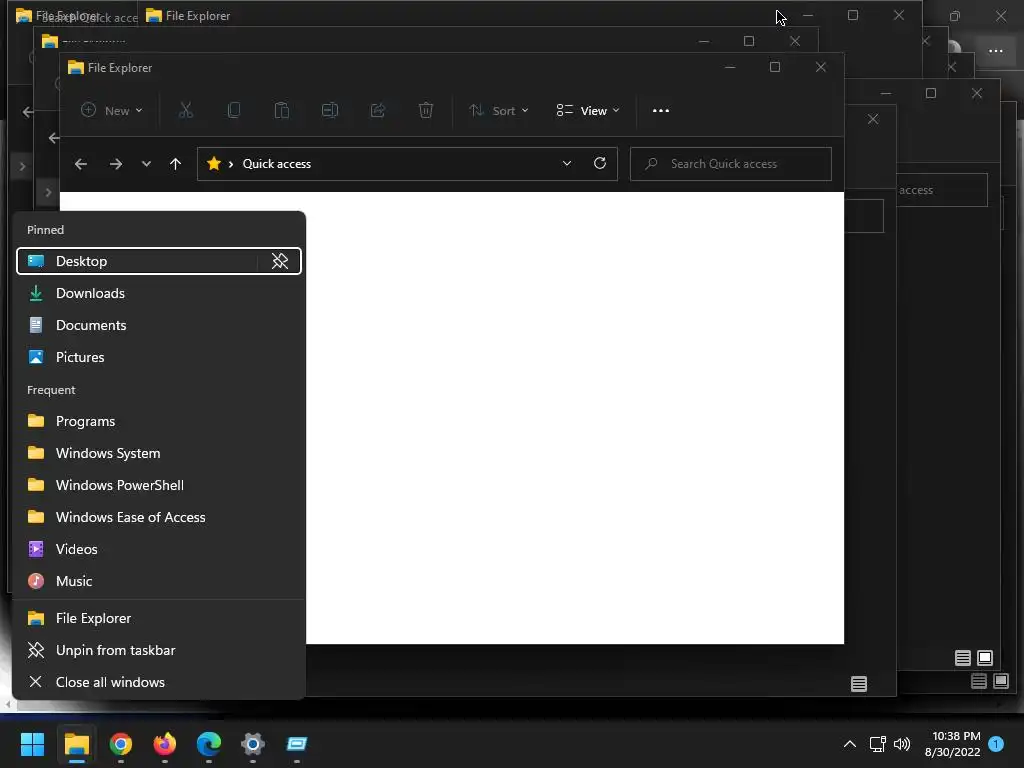Click the Copy icon in toolbar
Viewport: 1024px width, 768px height.
pyautogui.click(x=234, y=110)
